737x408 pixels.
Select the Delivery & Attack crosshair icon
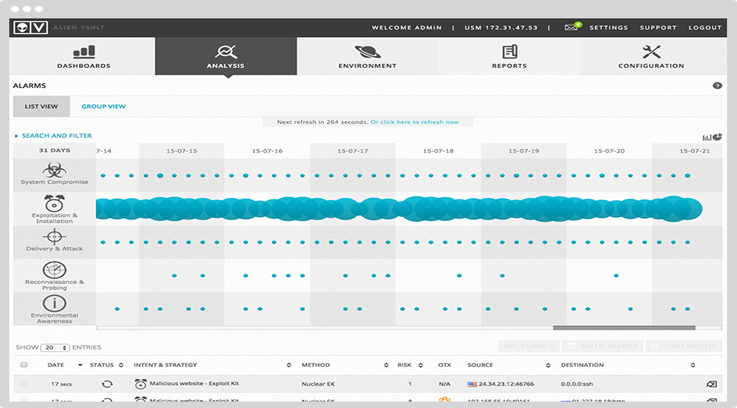tap(54, 237)
